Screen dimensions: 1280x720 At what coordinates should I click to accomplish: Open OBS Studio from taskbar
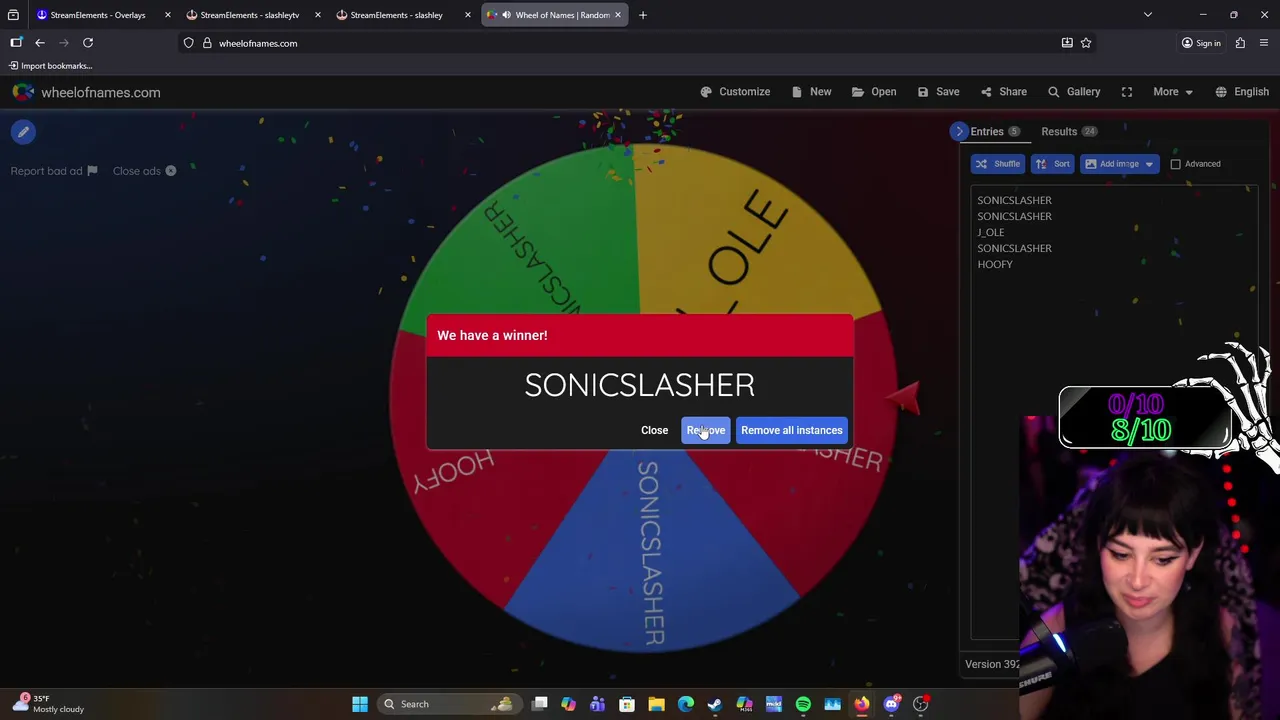pos(921,704)
